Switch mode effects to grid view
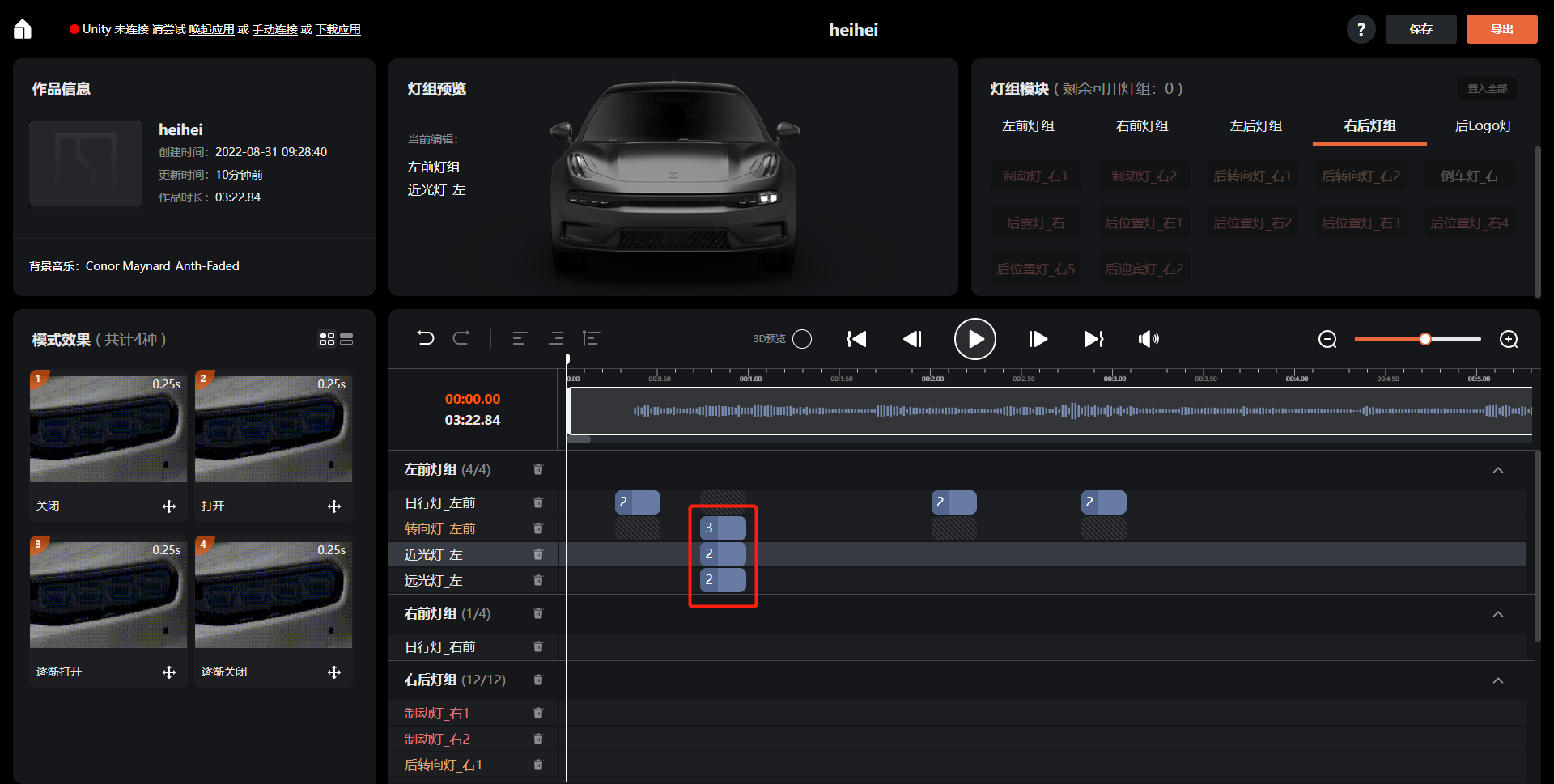Viewport: 1554px width, 784px height. click(327, 339)
